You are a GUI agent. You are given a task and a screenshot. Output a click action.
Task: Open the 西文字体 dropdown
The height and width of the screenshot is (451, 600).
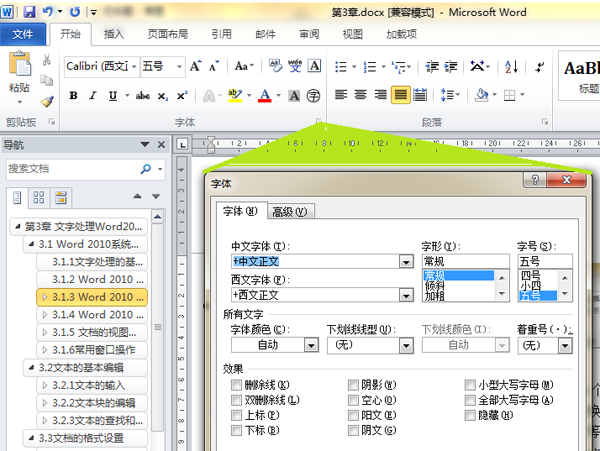pos(406,295)
